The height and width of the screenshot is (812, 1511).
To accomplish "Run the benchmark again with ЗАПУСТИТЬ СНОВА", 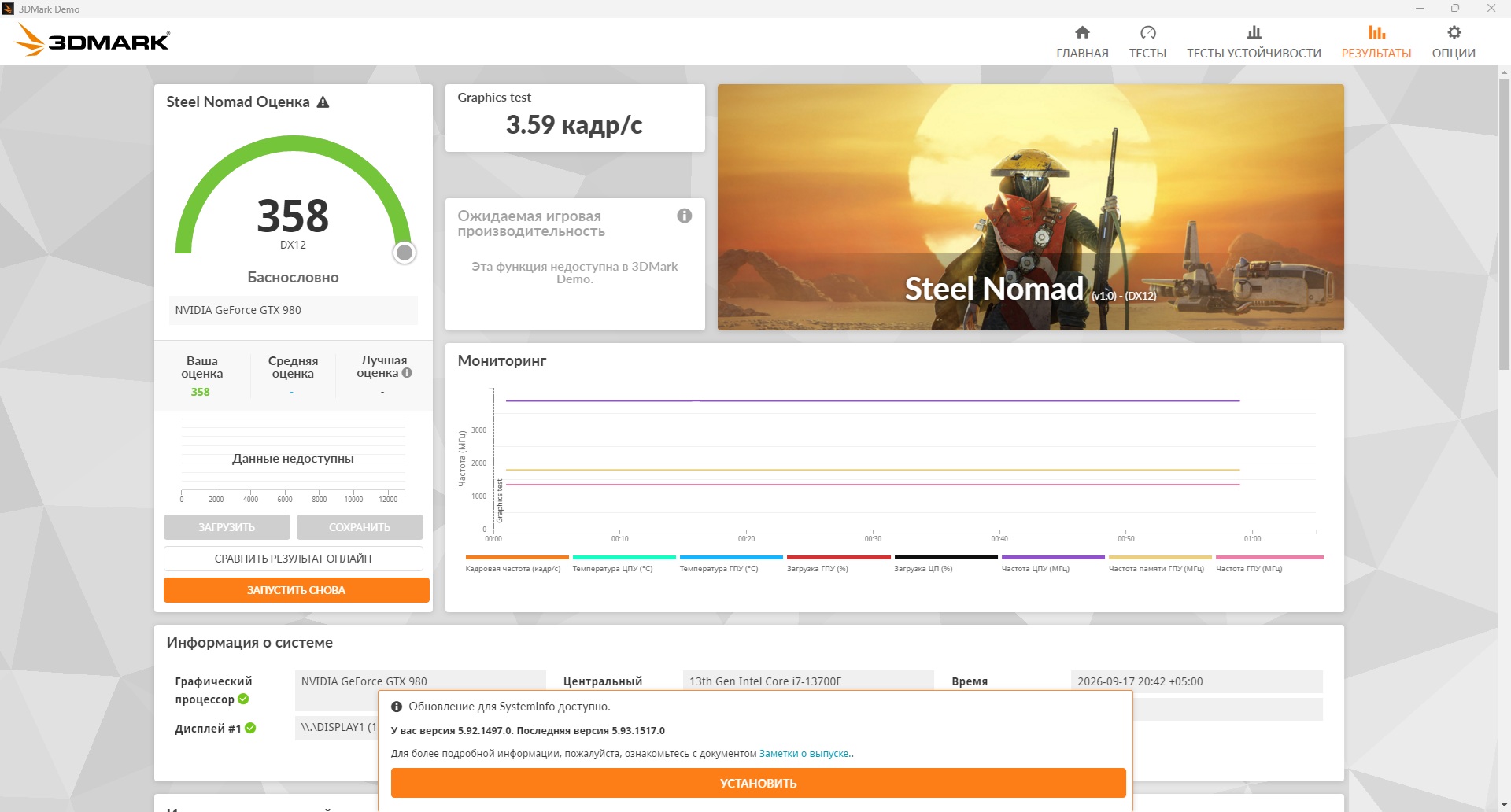I will point(297,590).
